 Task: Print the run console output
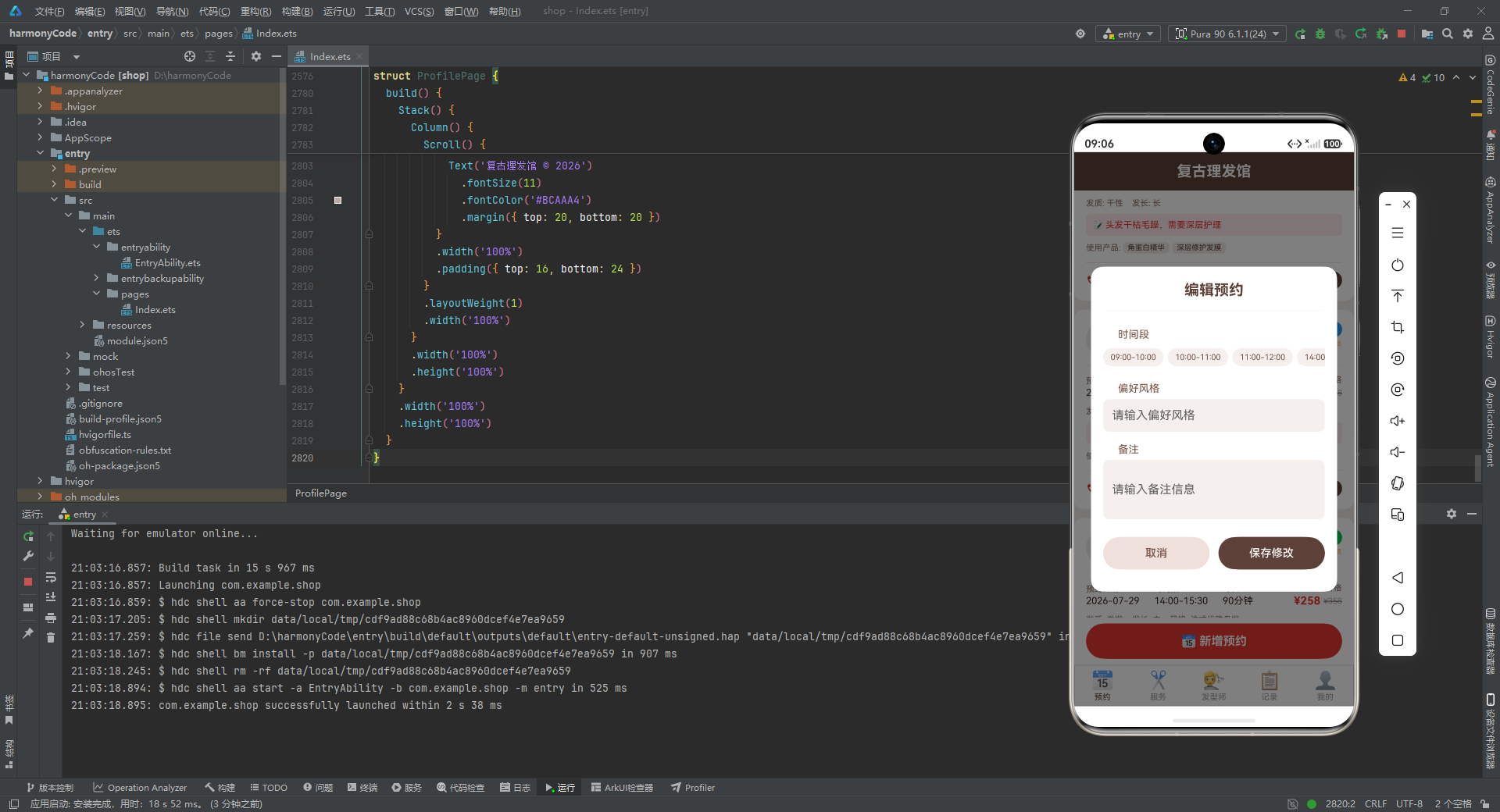51,618
